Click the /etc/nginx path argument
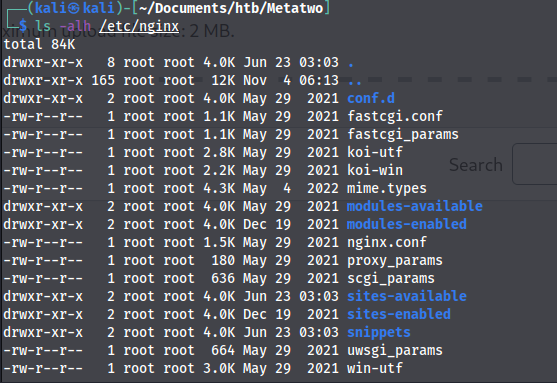 coord(139,26)
